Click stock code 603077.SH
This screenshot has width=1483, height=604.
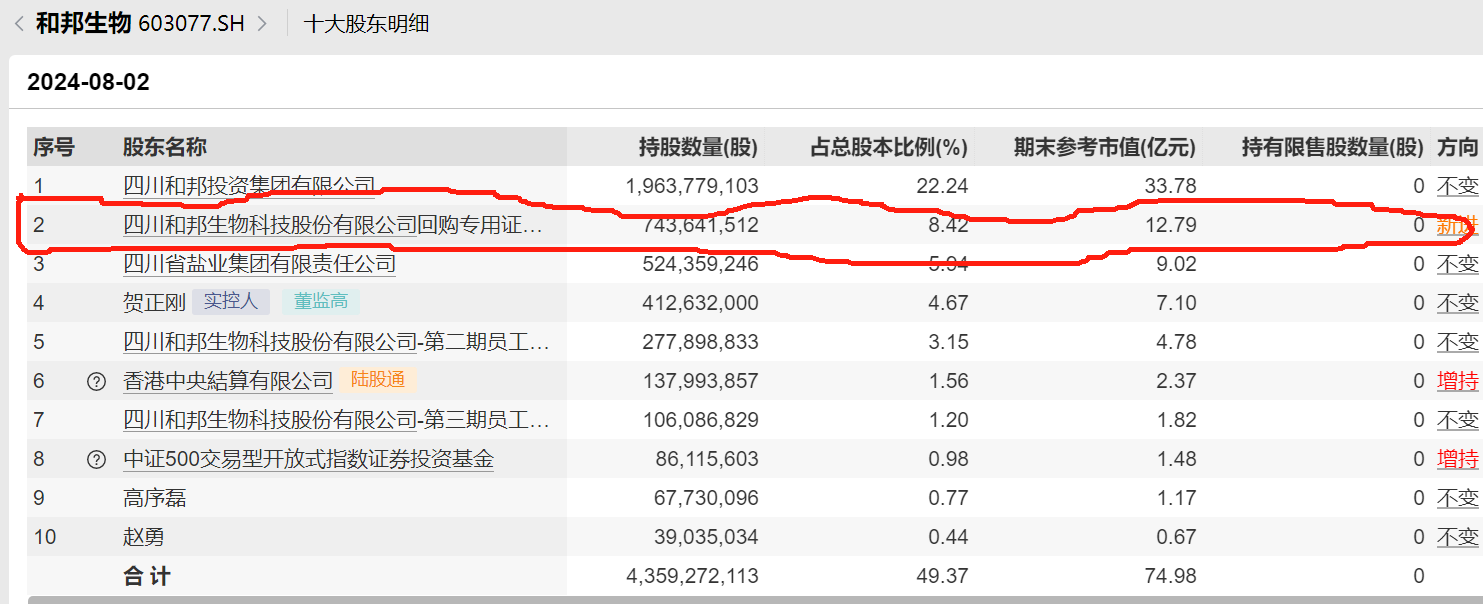click(191, 24)
